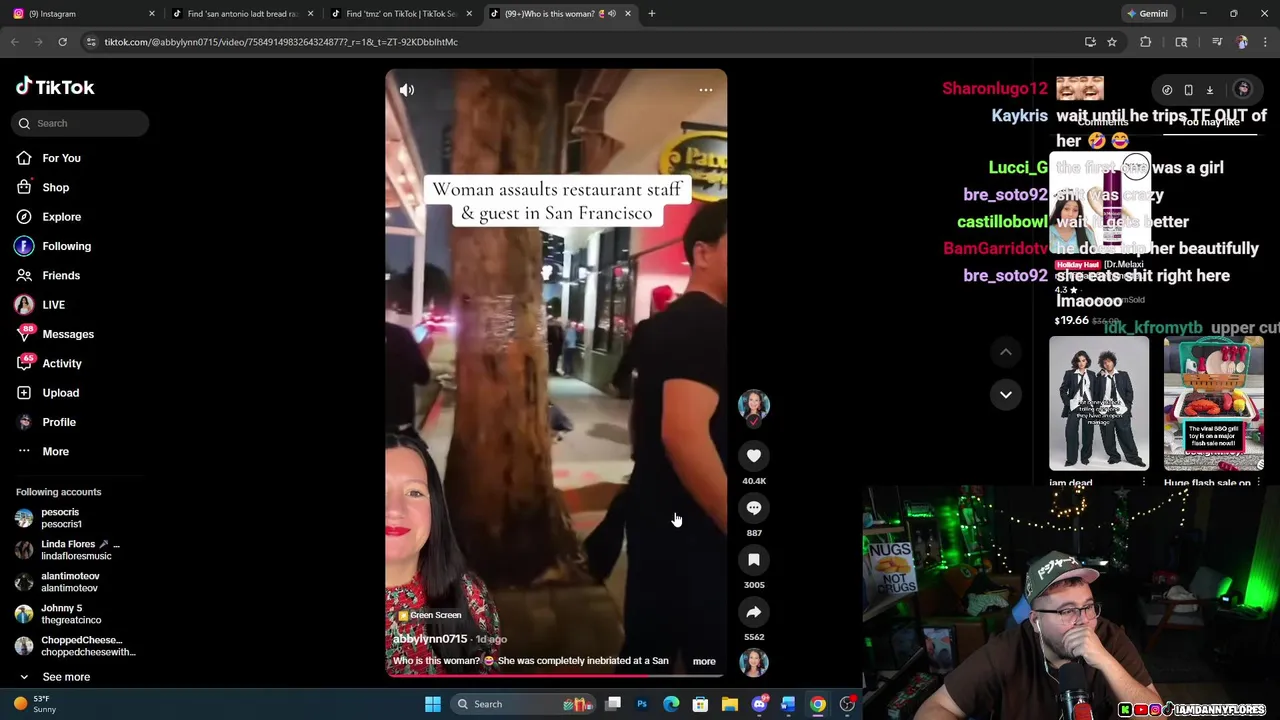Image resolution: width=1280 pixels, height=720 pixels.
Task: Open the Following feed
Action: 66,246
